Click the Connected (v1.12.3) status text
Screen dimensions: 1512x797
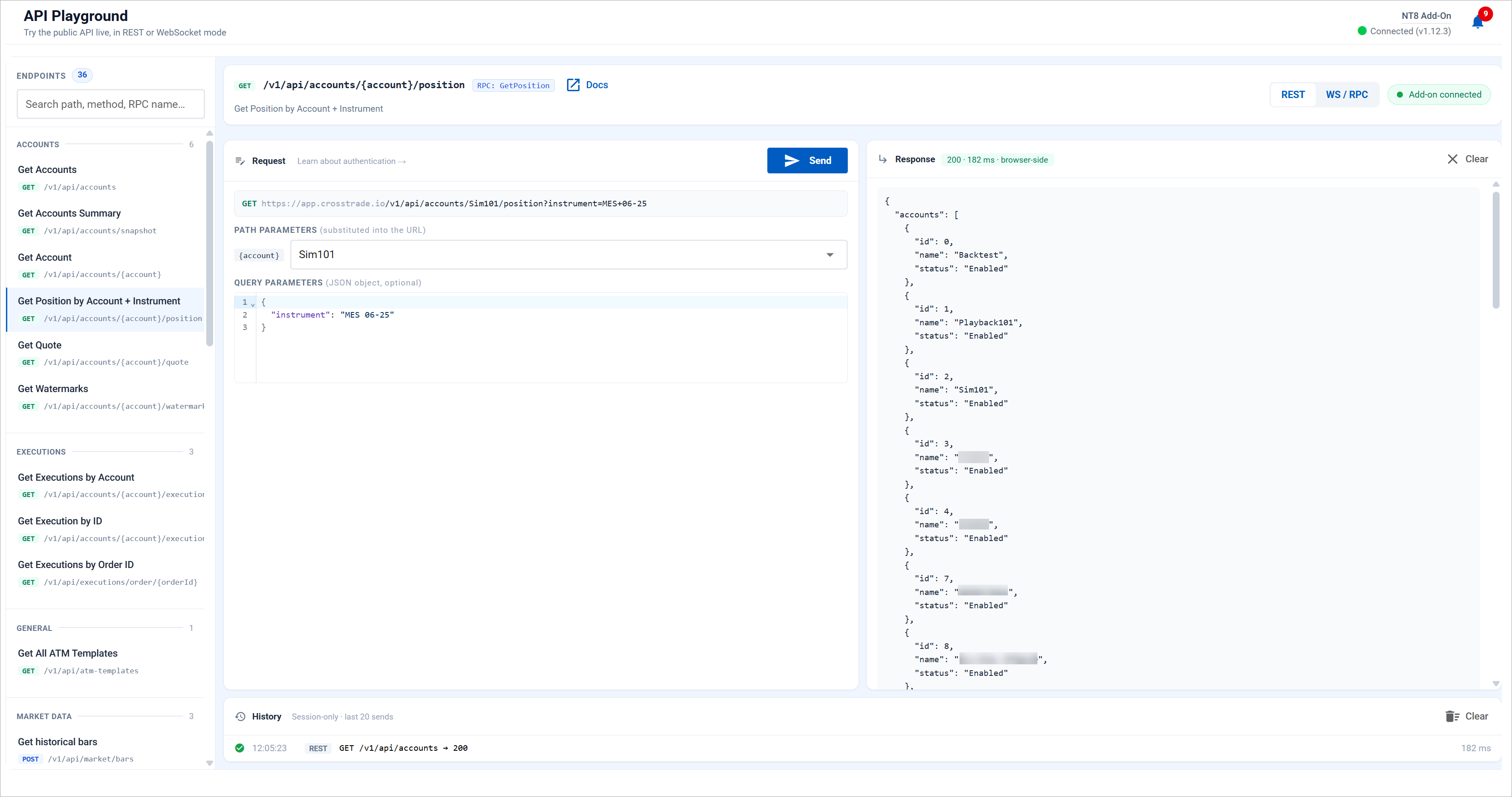pos(1410,31)
